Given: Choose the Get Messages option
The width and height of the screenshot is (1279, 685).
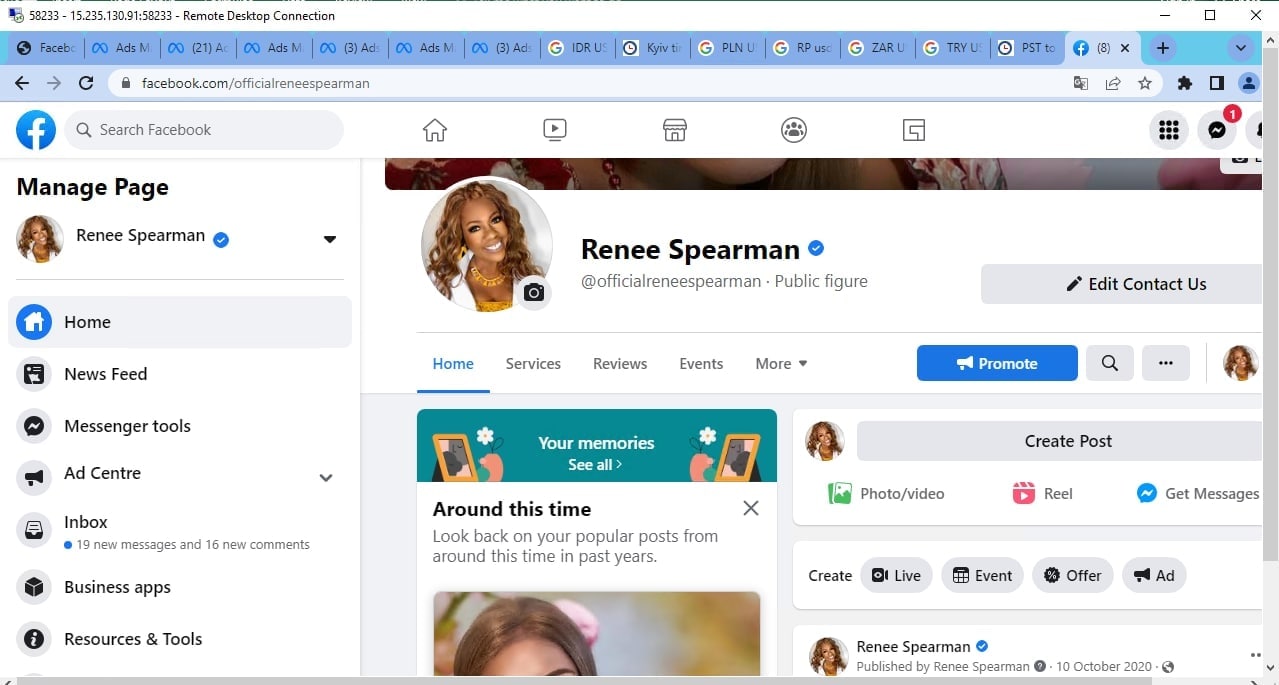Looking at the screenshot, I should click(x=1198, y=493).
